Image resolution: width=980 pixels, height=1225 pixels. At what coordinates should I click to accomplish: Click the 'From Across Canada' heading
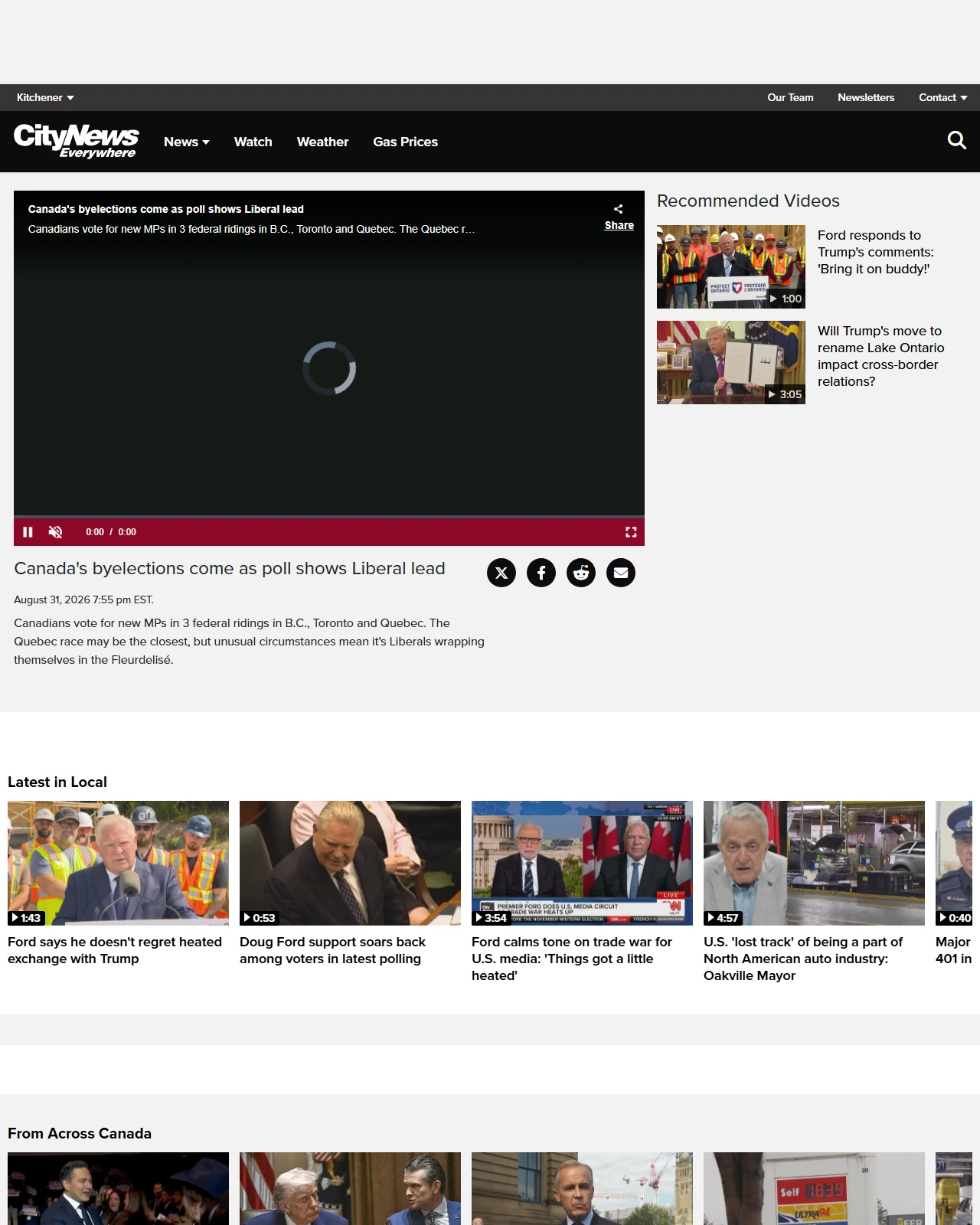click(x=80, y=1133)
